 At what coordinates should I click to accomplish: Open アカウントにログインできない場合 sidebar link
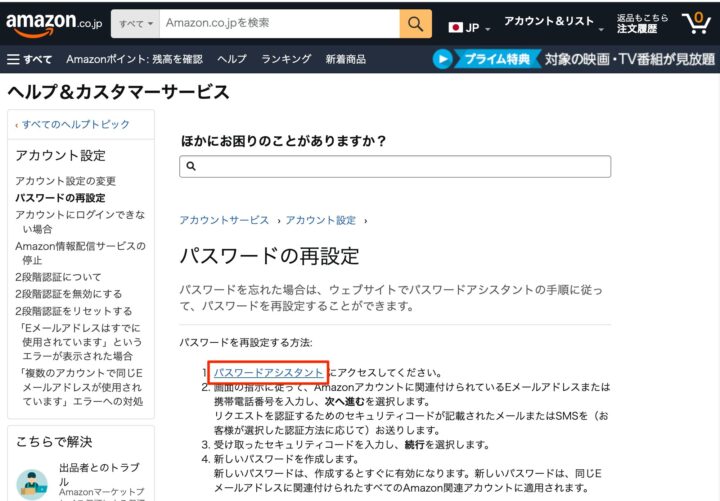pos(80,222)
